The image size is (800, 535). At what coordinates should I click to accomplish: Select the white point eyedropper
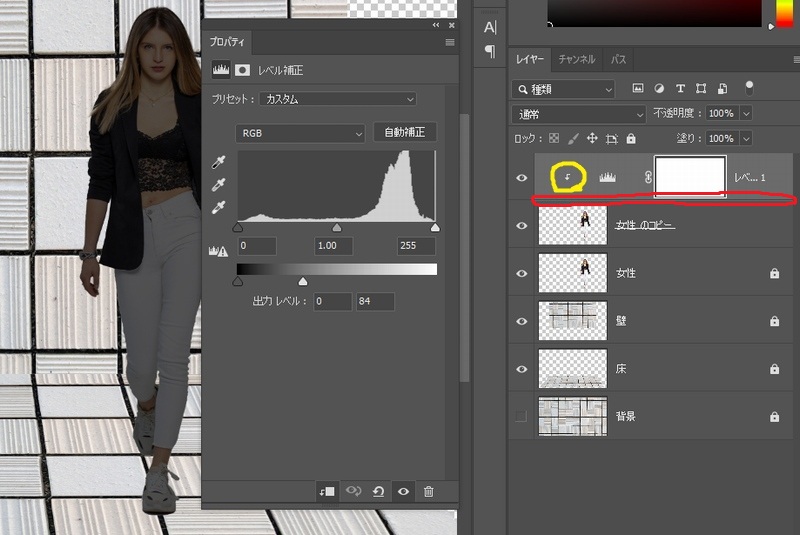(x=219, y=207)
